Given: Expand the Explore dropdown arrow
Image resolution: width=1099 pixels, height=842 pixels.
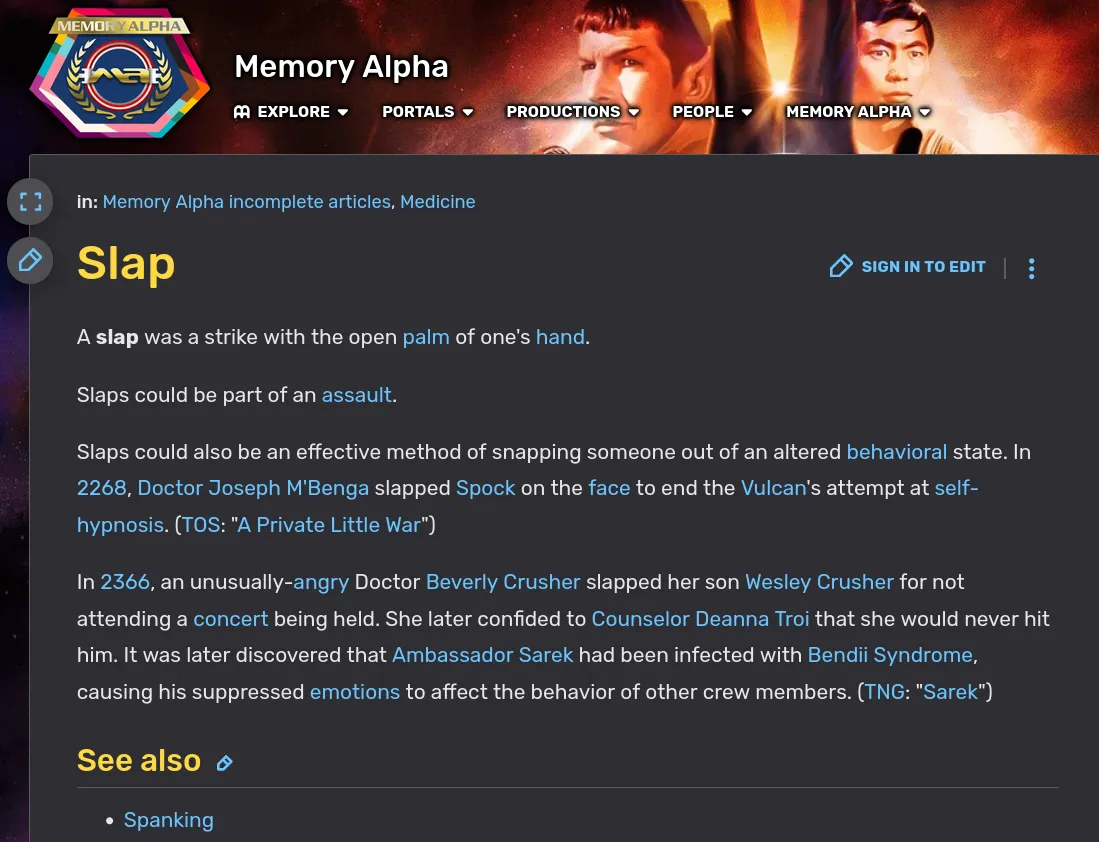Looking at the screenshot, I should click(x=343, y=112).
